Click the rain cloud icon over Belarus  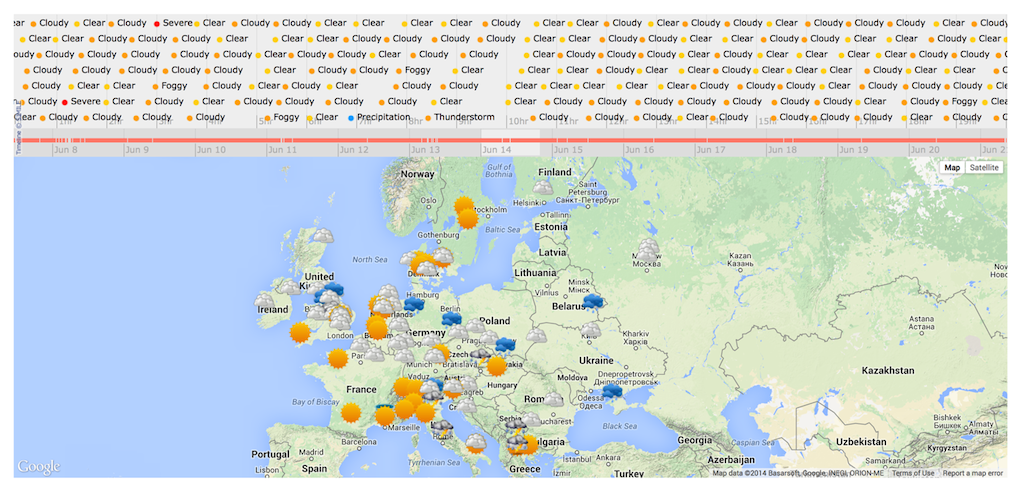593,301
